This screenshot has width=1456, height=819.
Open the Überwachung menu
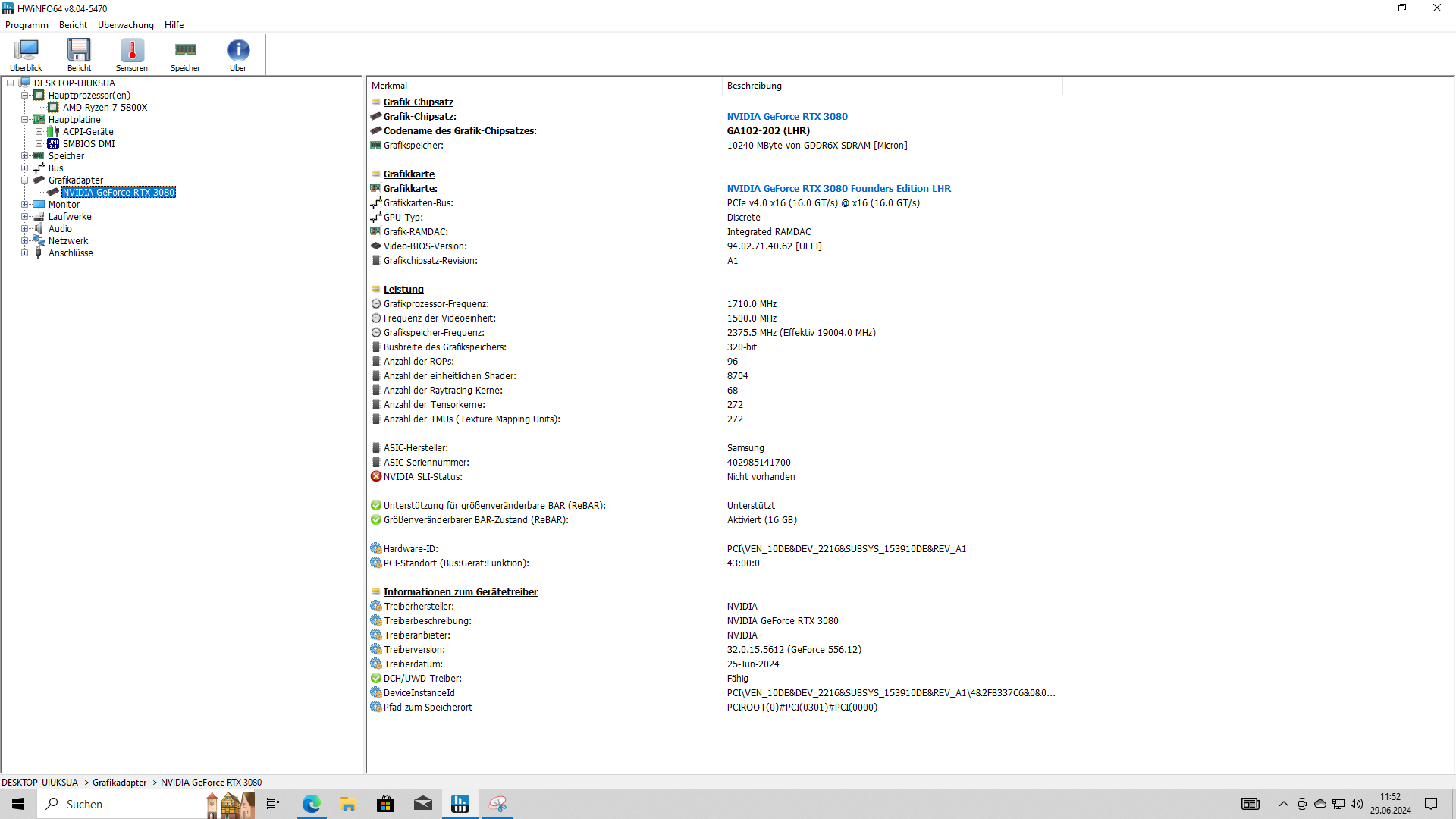(x=125, y=25)
